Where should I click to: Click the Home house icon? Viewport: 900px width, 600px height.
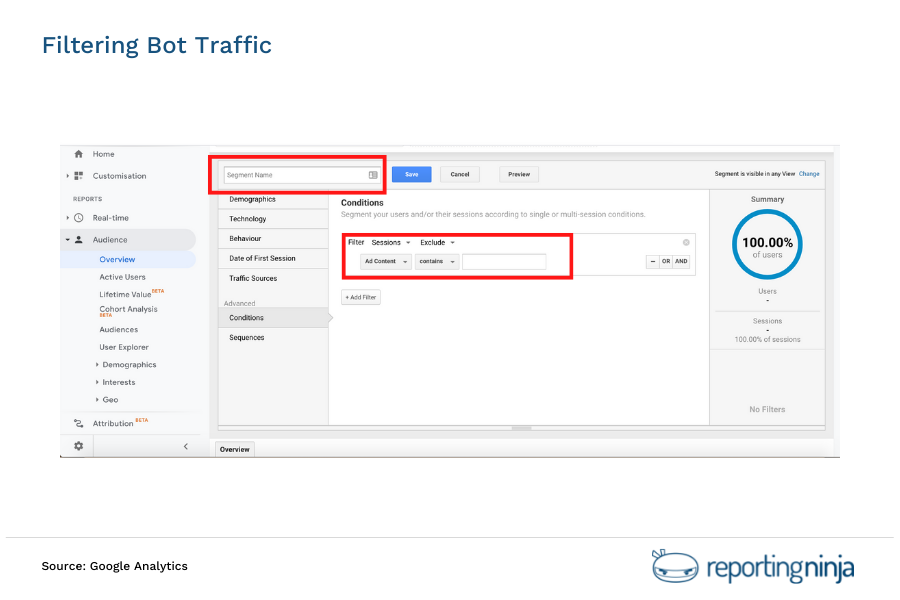coord(79,154)
